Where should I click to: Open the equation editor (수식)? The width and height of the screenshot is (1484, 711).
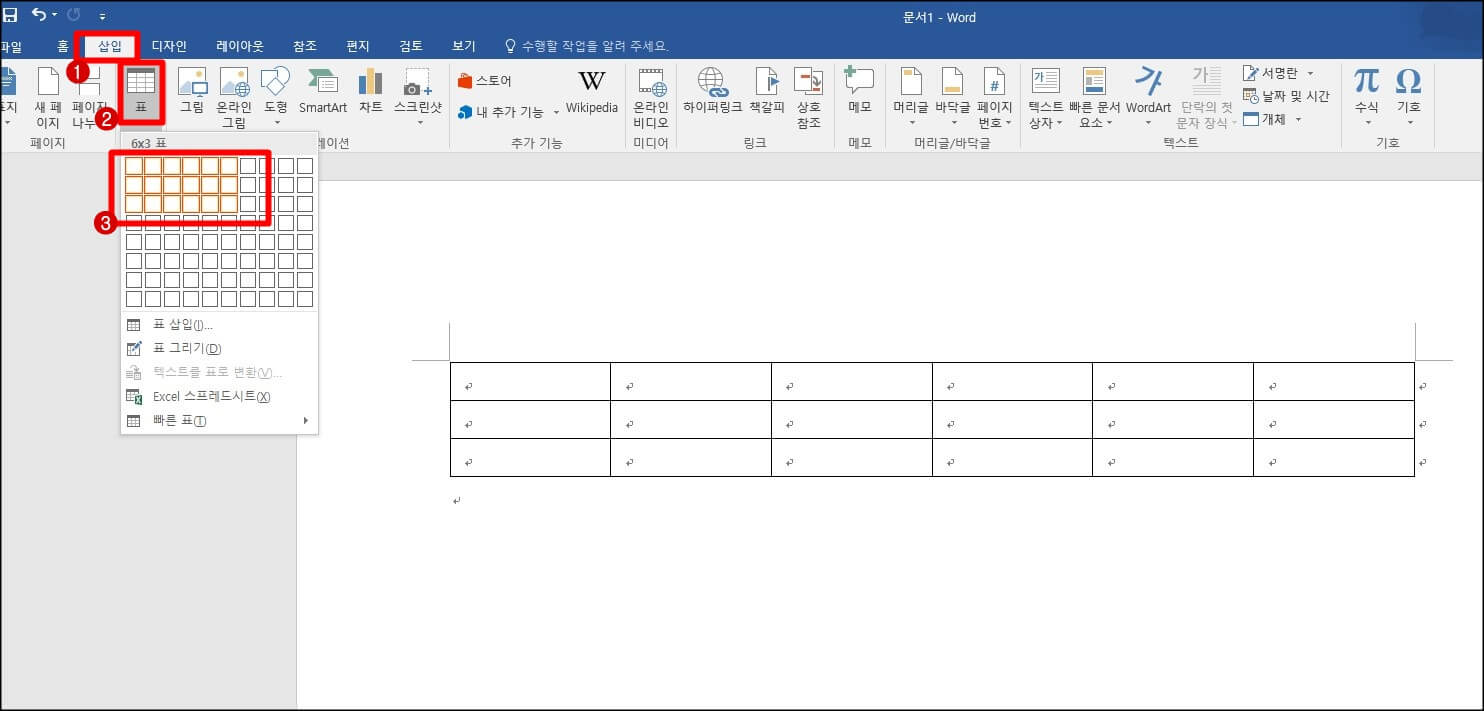point(1365,92)
